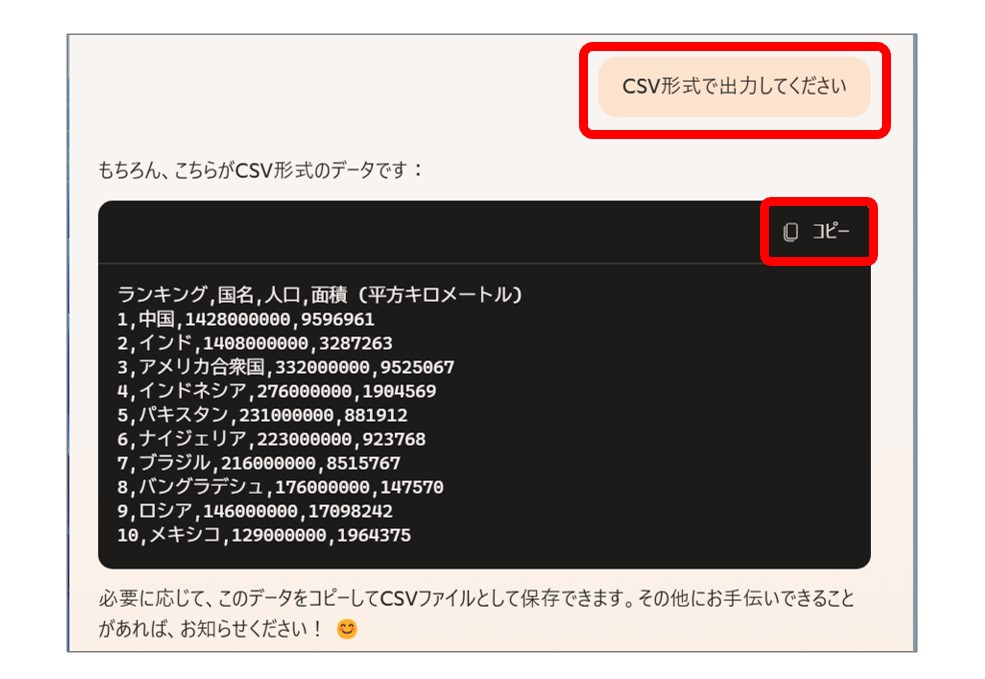
Task: Click the smiling emoji after お知らせください
Action: 347,629
